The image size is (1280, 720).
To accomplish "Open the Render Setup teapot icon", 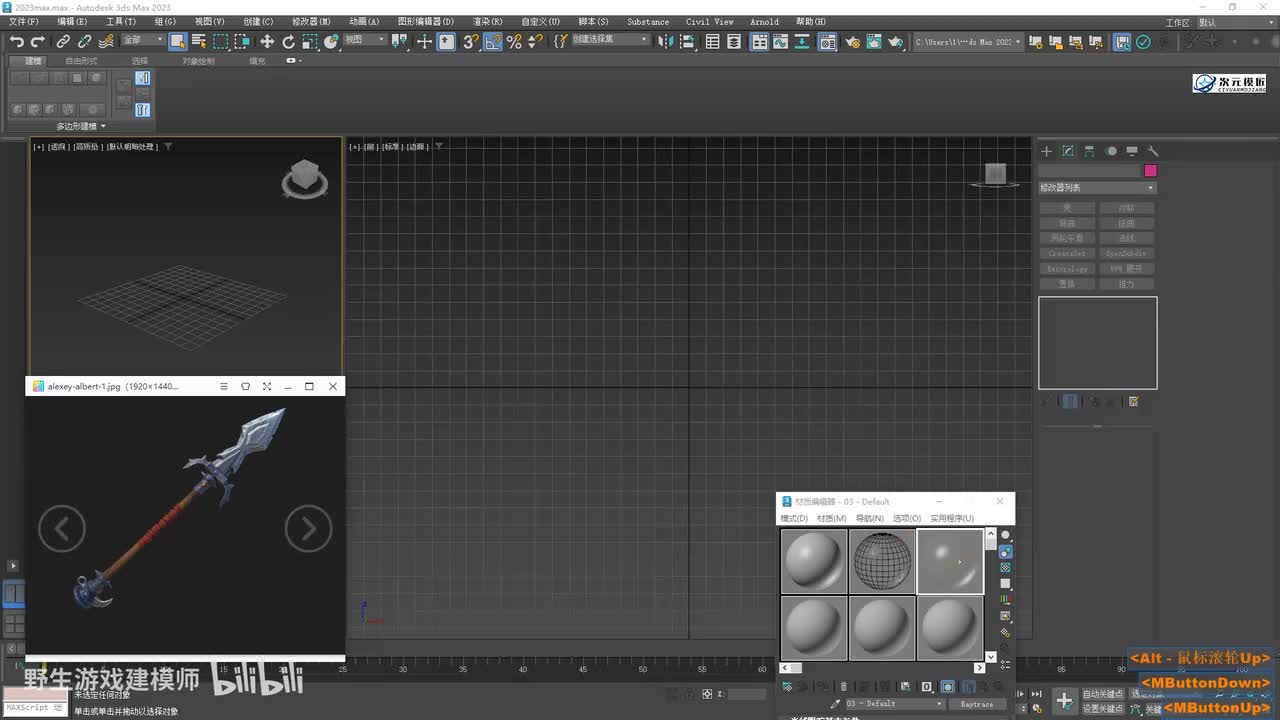I will click(x=852, y=42).
